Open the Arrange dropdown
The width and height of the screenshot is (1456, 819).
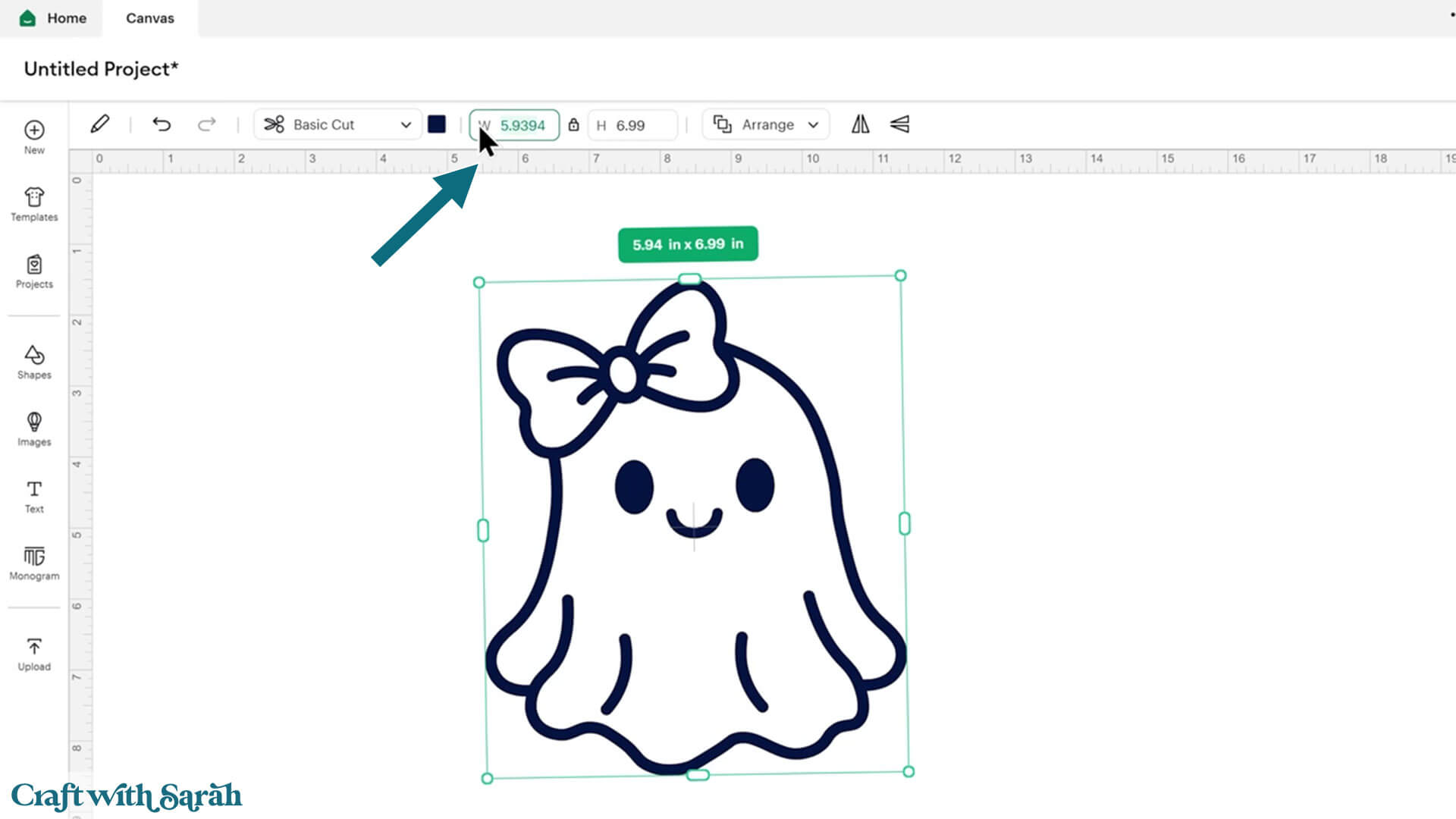pos(766,124)
